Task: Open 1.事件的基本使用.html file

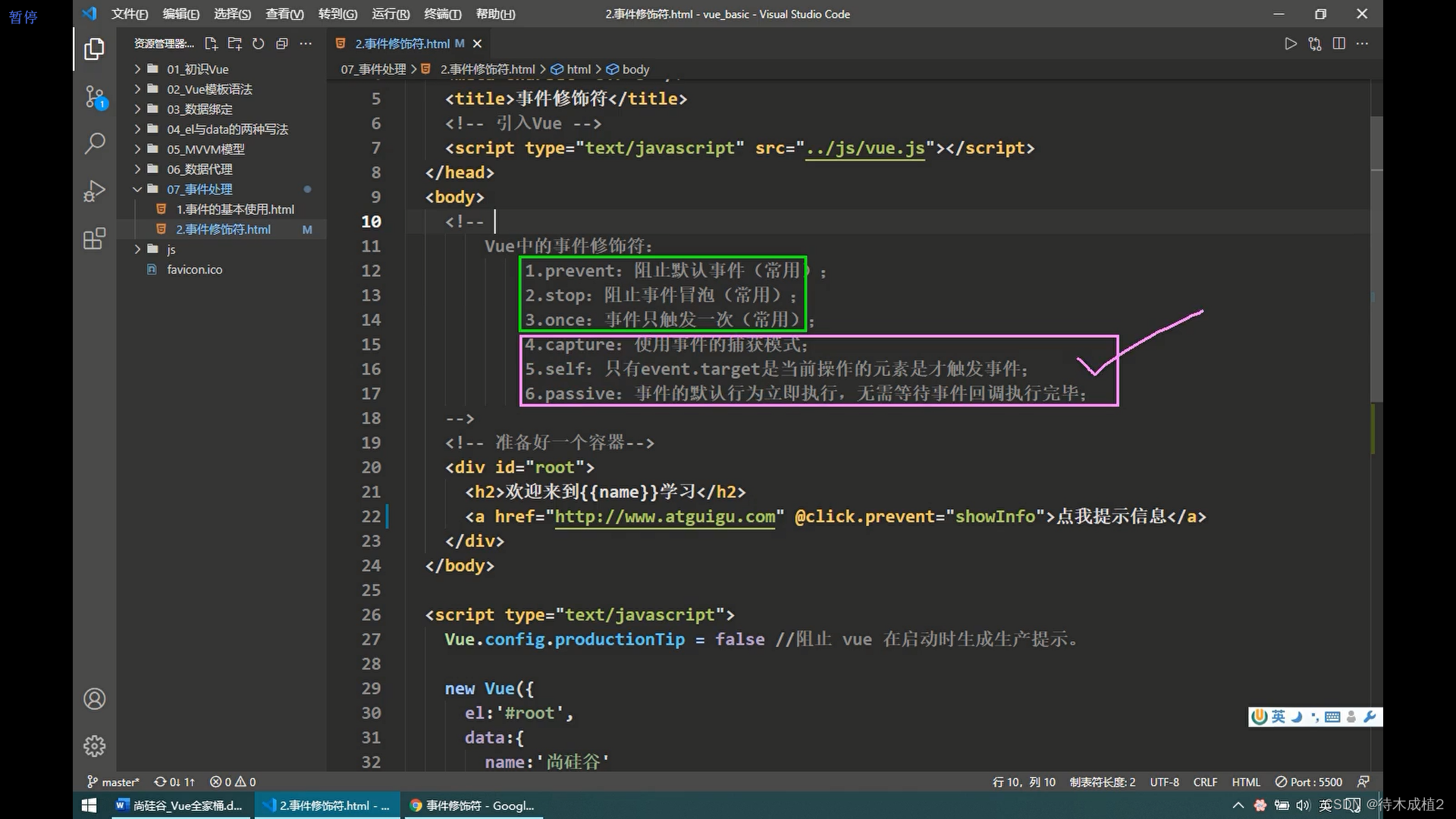Action: click(221, 209)
